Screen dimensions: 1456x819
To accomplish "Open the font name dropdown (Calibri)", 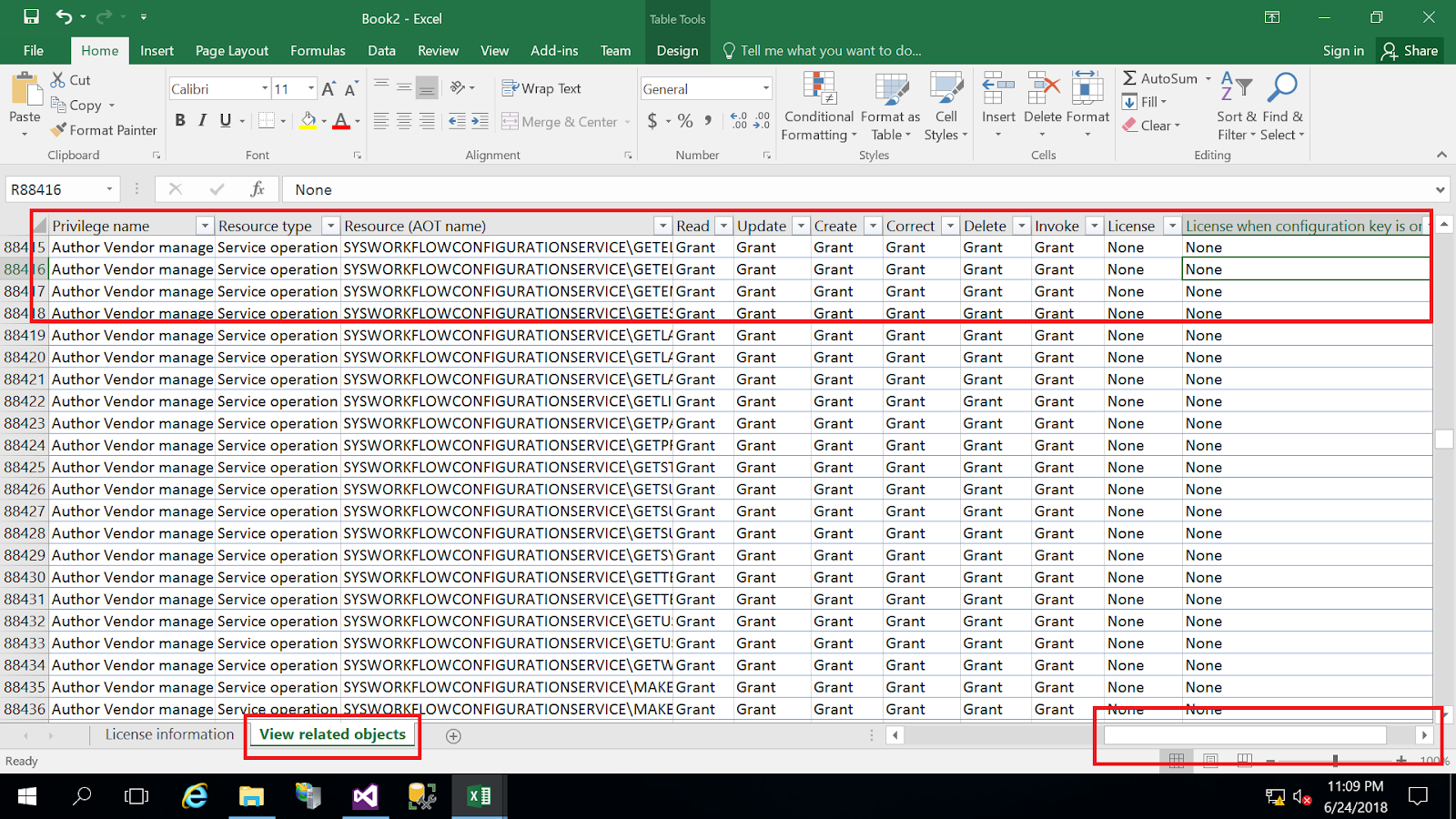I will click(265, 88).
